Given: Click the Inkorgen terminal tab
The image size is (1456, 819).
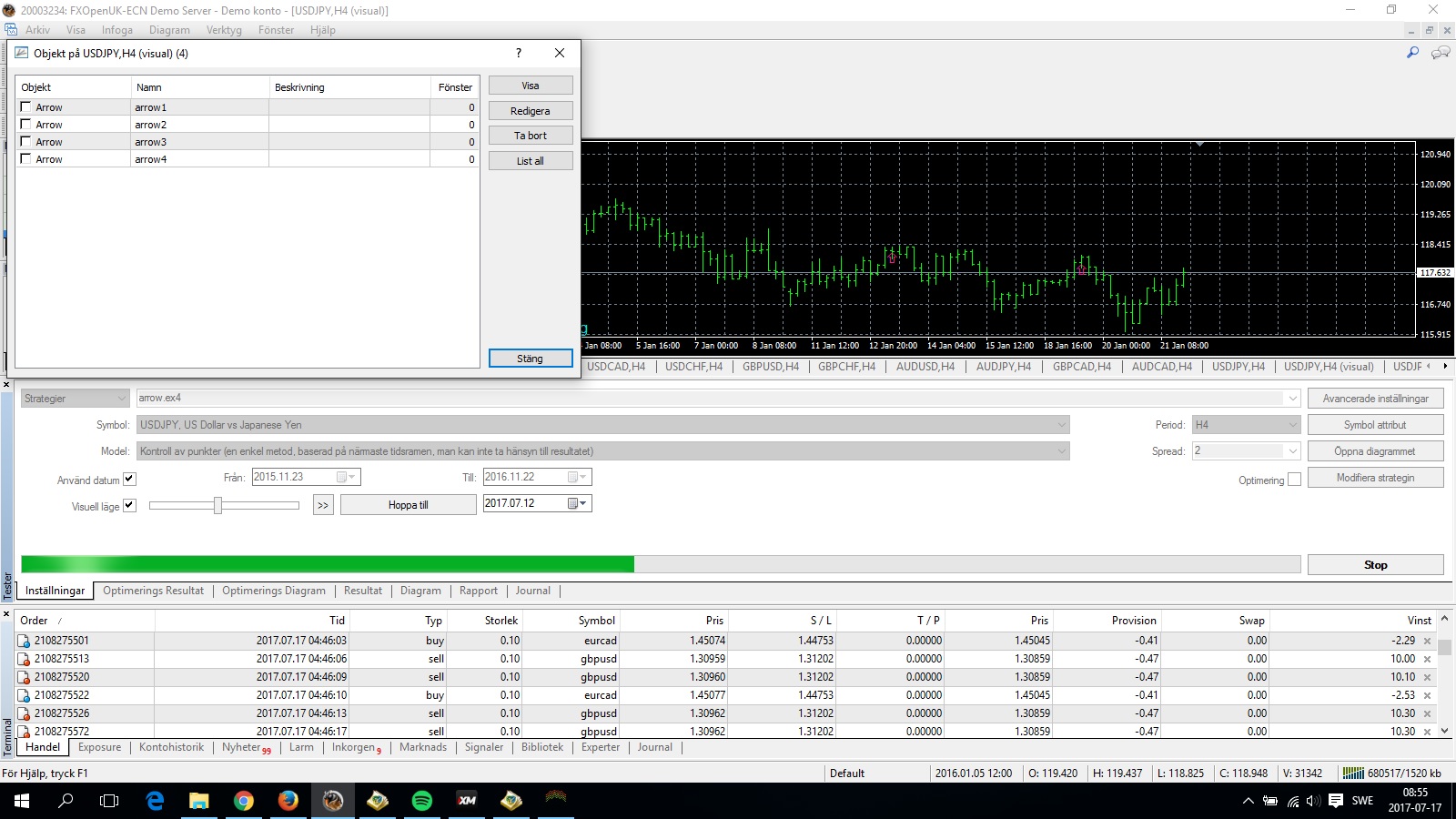Looking at the screenshot, I should (x=356, y=747).
